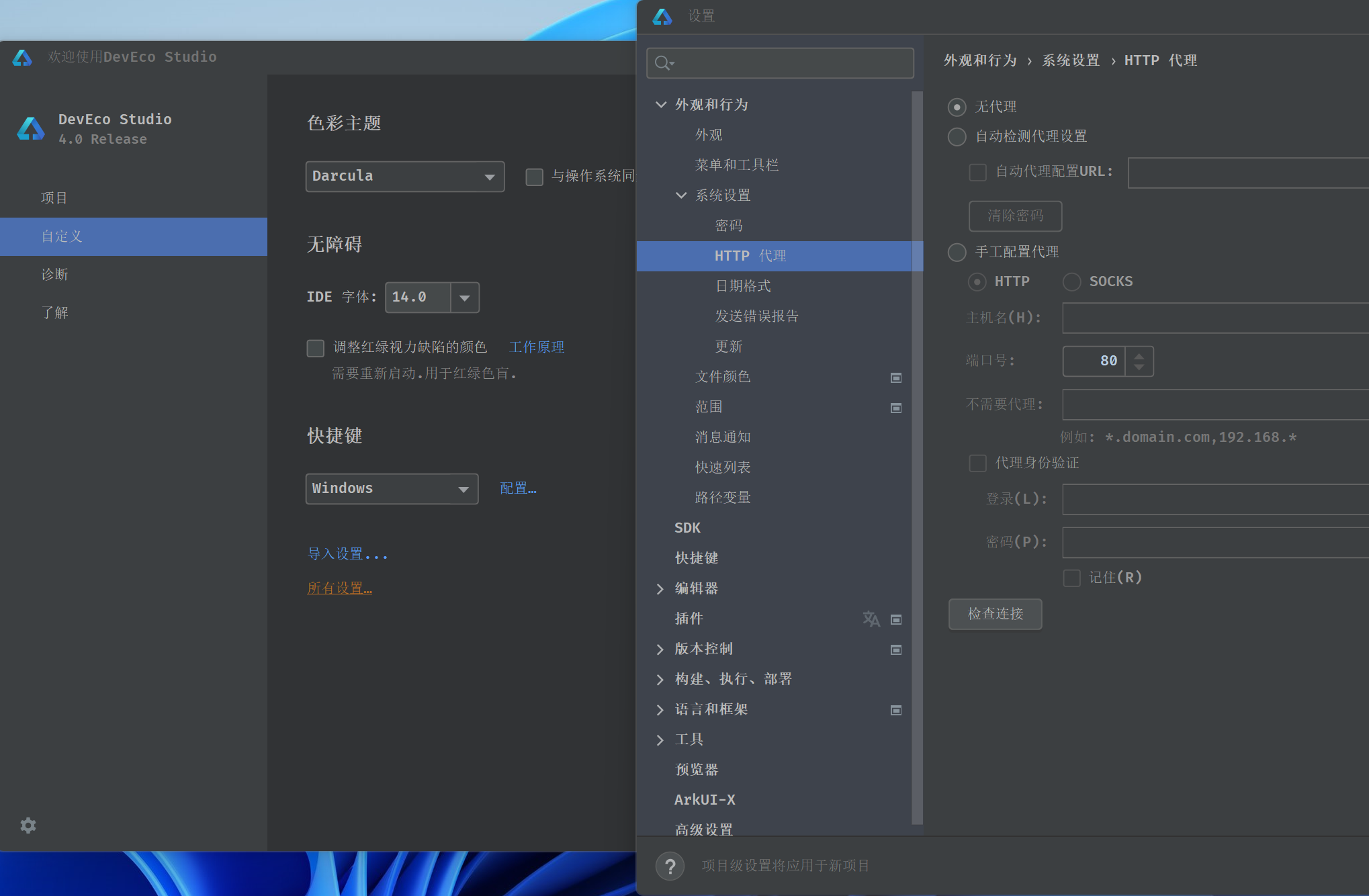
Task: Click the DevEco logo in the welcome title bar
Action: (22, 58)
